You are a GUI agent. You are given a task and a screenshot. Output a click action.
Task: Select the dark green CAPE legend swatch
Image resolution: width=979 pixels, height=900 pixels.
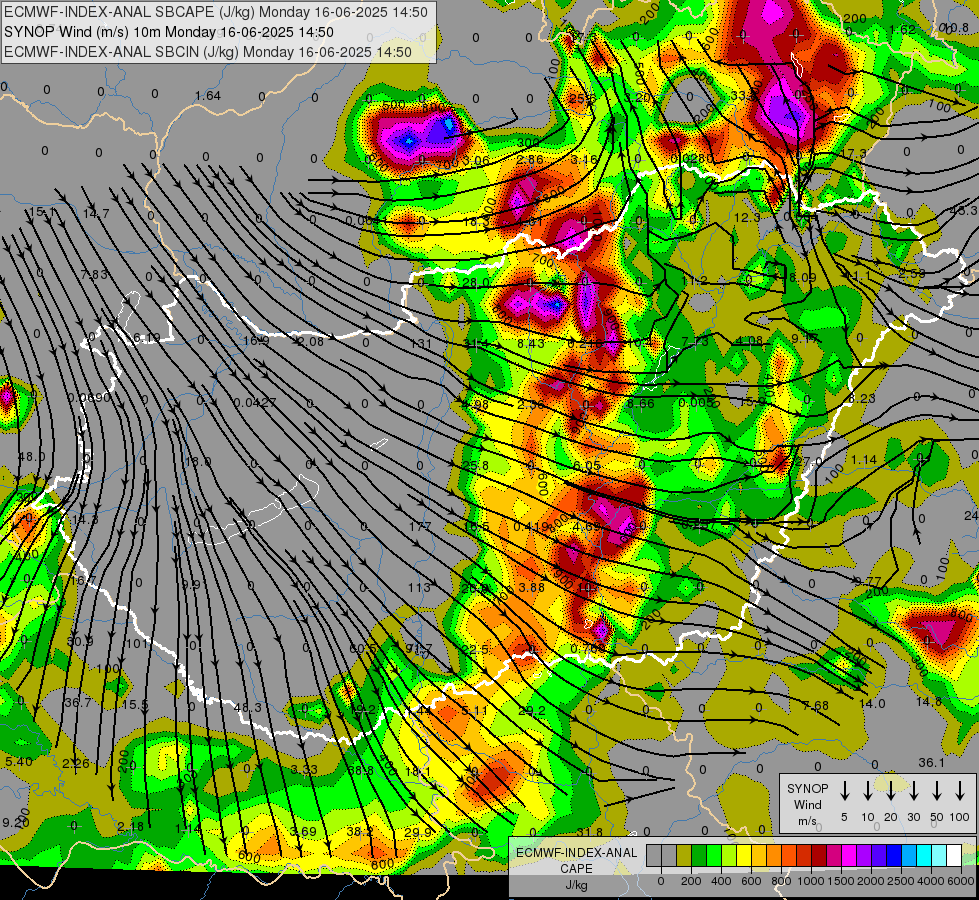(699, 855)
